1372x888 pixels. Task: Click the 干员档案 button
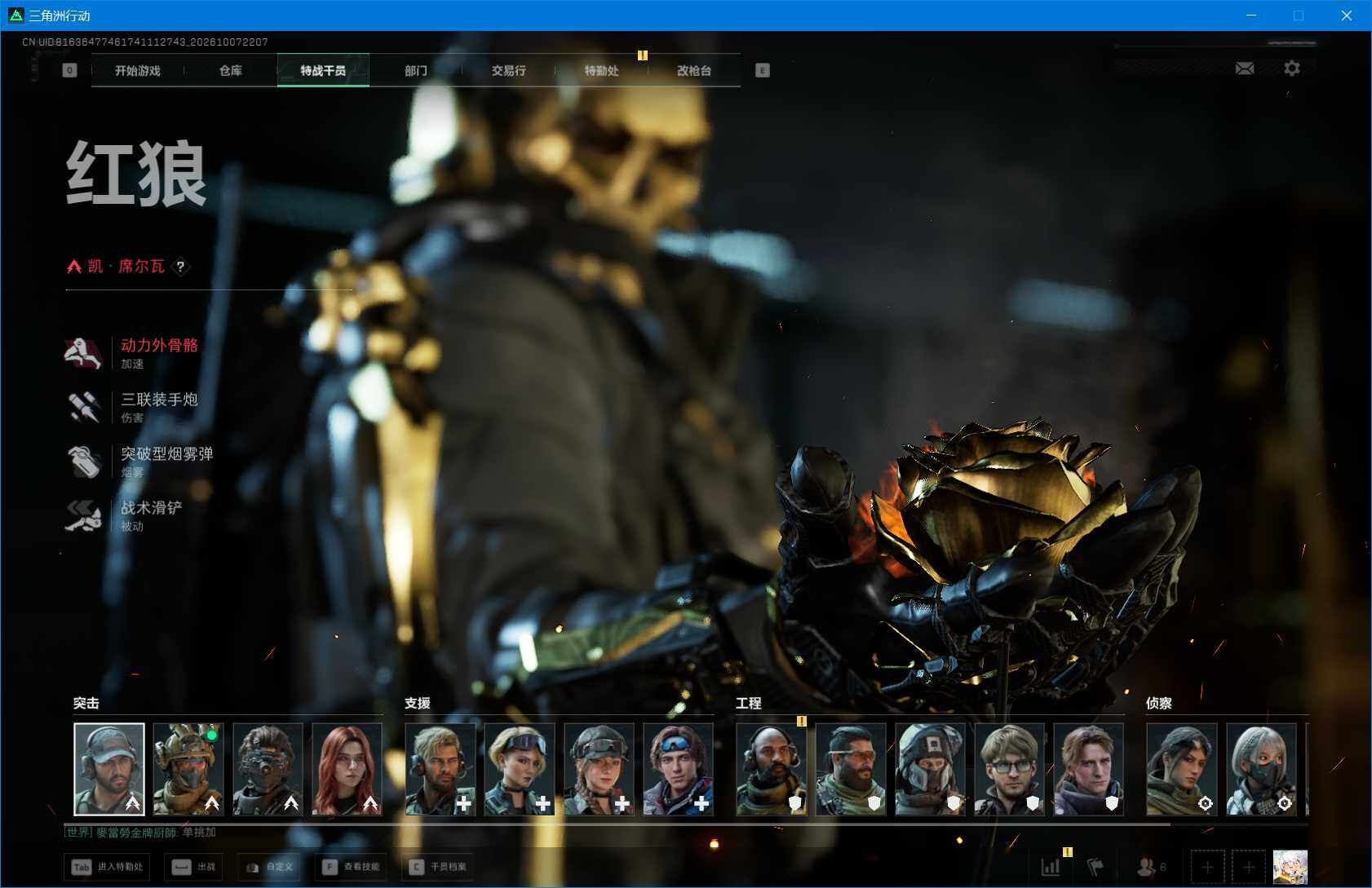click(439, 867)
